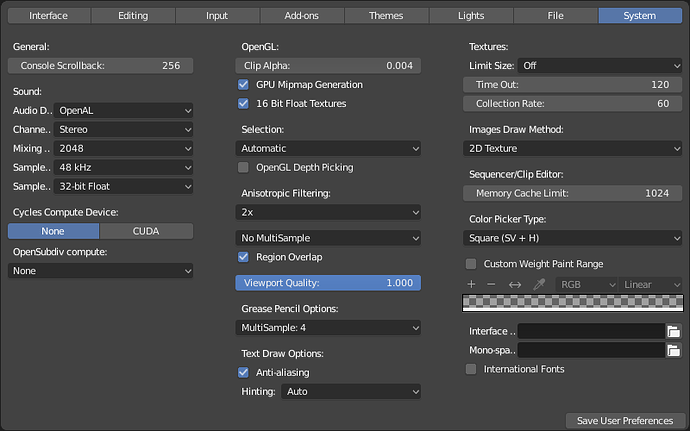Click Save User Preferences button
690x431 pixels.
tap(625, 420)
